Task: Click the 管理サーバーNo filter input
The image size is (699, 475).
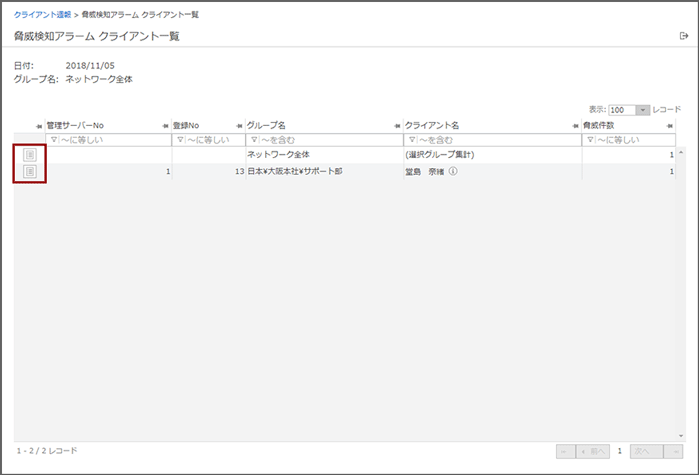Action: pyautogui.click(x=108, y=140)
